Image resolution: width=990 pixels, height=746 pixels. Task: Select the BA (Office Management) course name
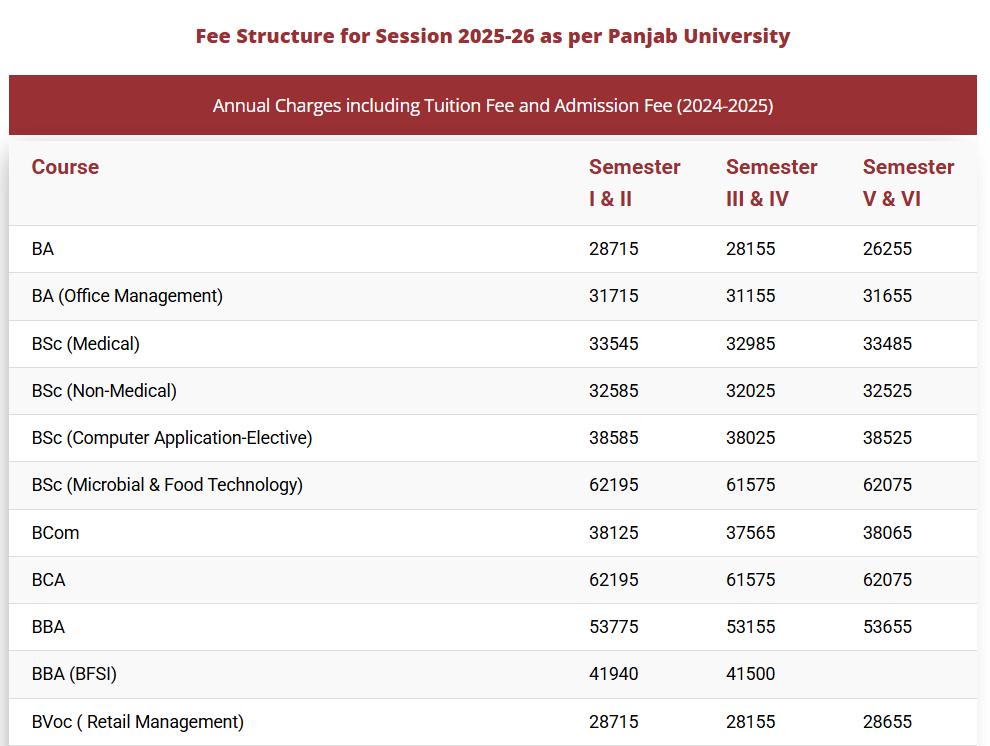127,296
